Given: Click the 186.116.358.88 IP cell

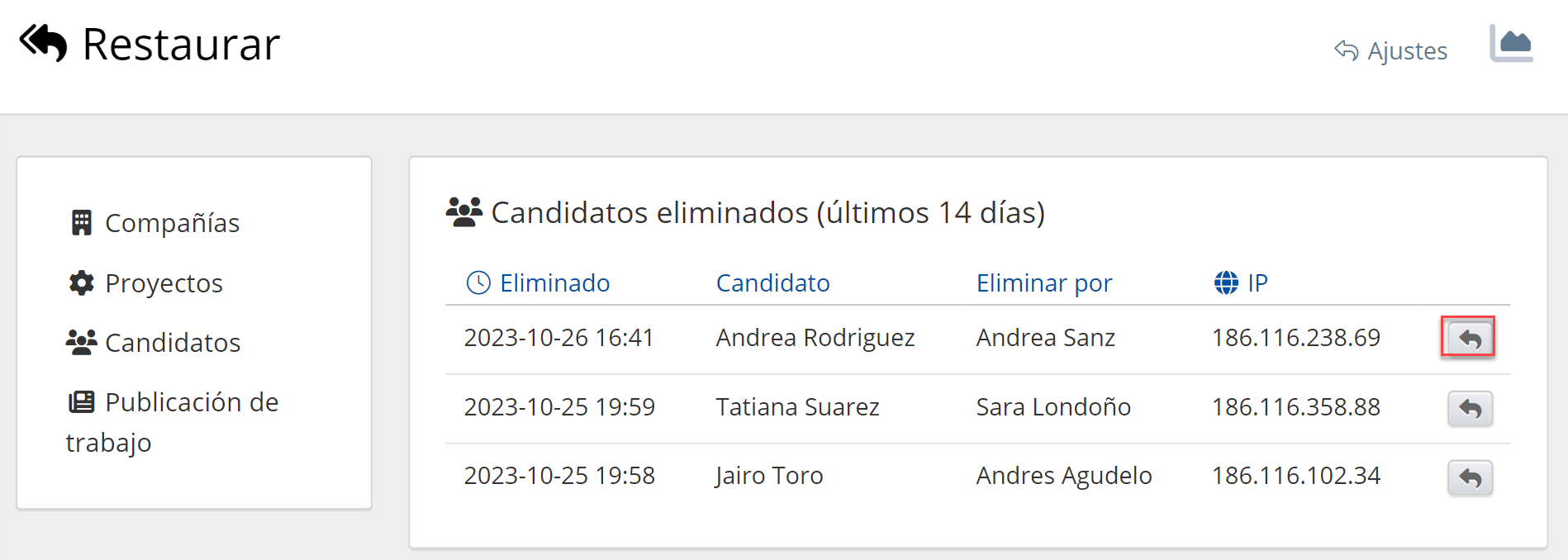Looking at the screenshot, I should (x=1295, y=407).
